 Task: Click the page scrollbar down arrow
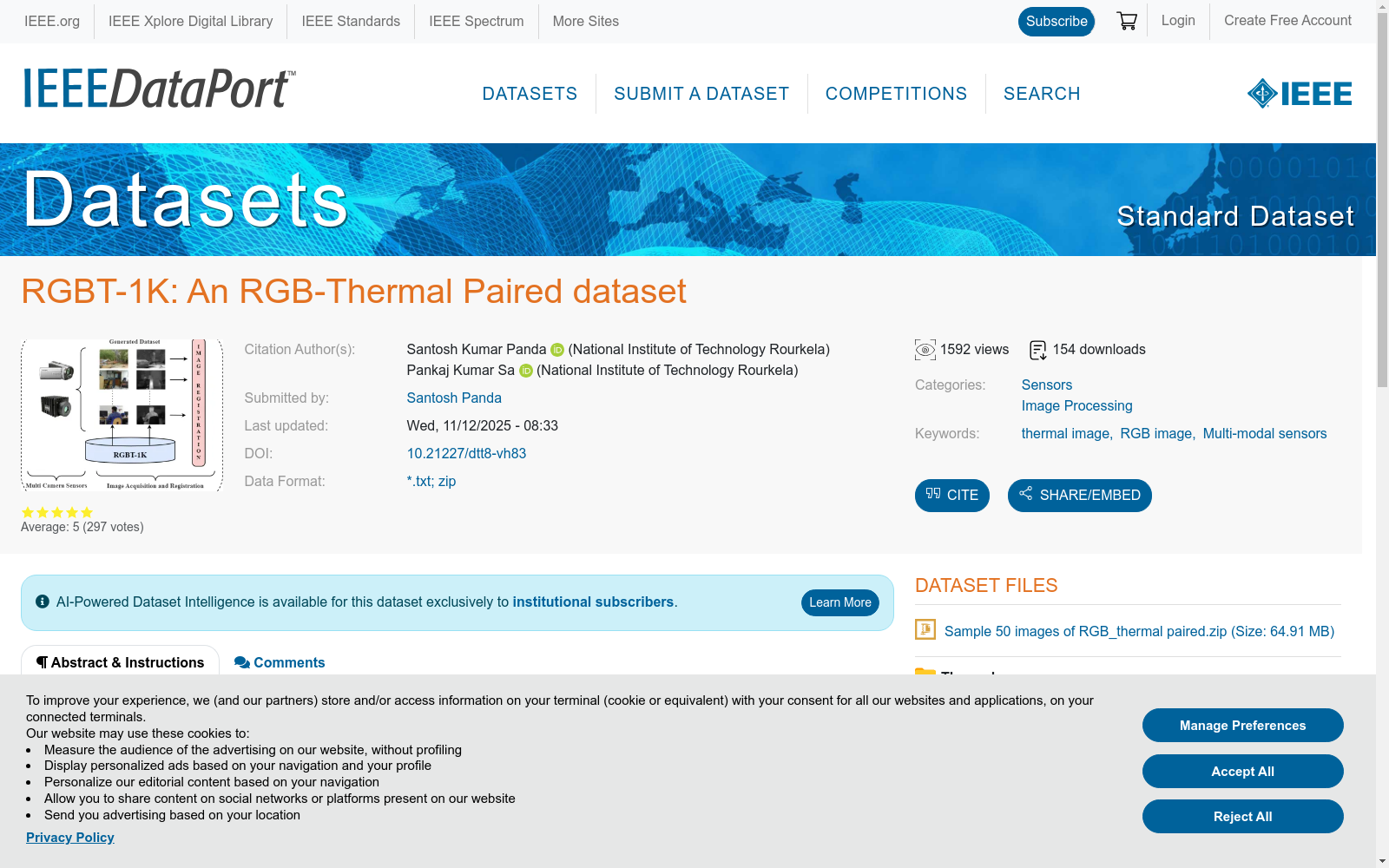[x=1382, y=861]
